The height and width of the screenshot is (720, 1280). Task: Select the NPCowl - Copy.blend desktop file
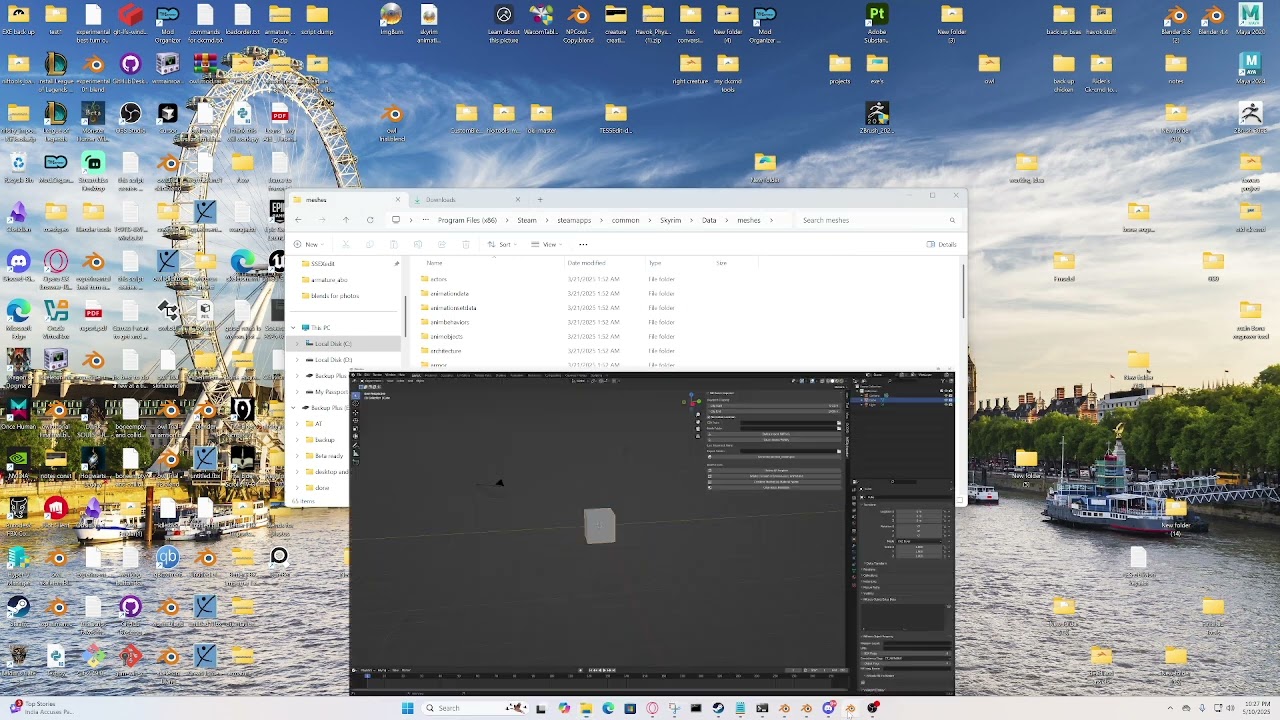(578, 22)
